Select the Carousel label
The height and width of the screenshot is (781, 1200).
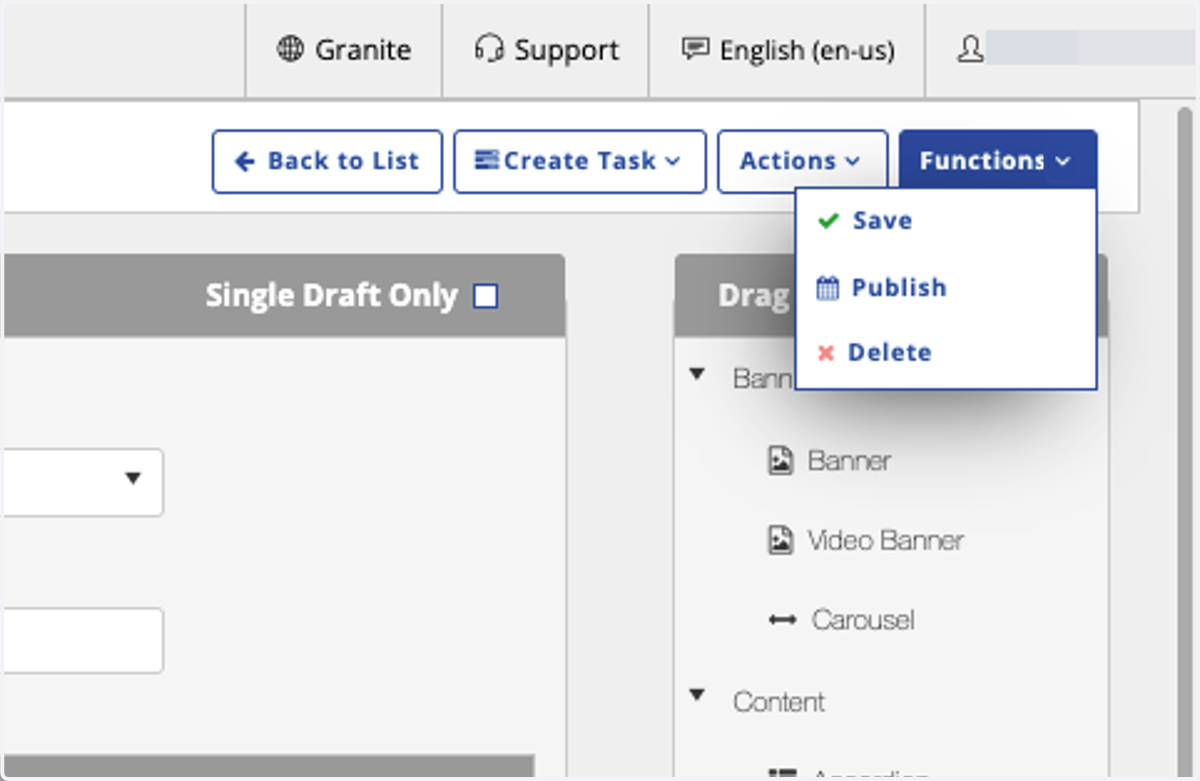coord(863,620)
